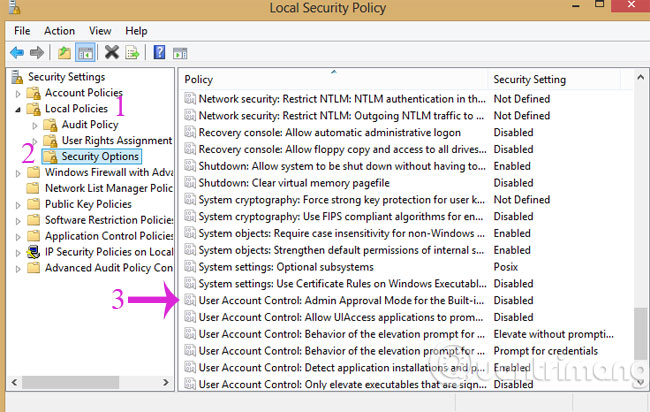Open the View menu
The image size is (650, 412).
point(100,31)
